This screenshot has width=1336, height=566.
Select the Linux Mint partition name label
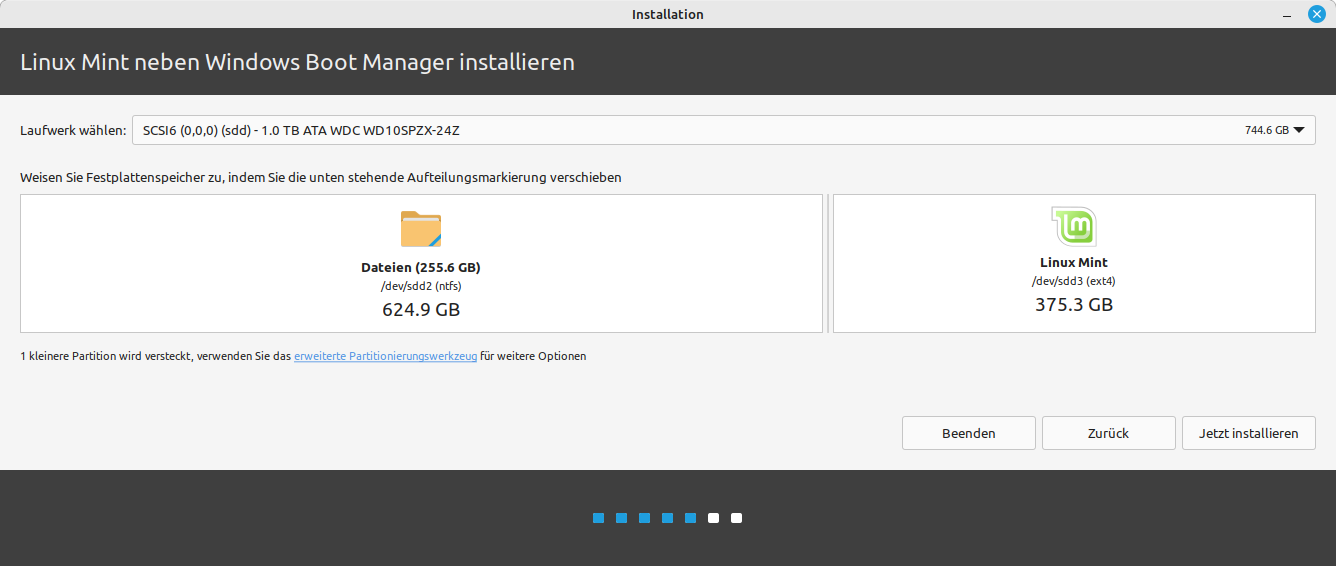tap(1074, 263)
